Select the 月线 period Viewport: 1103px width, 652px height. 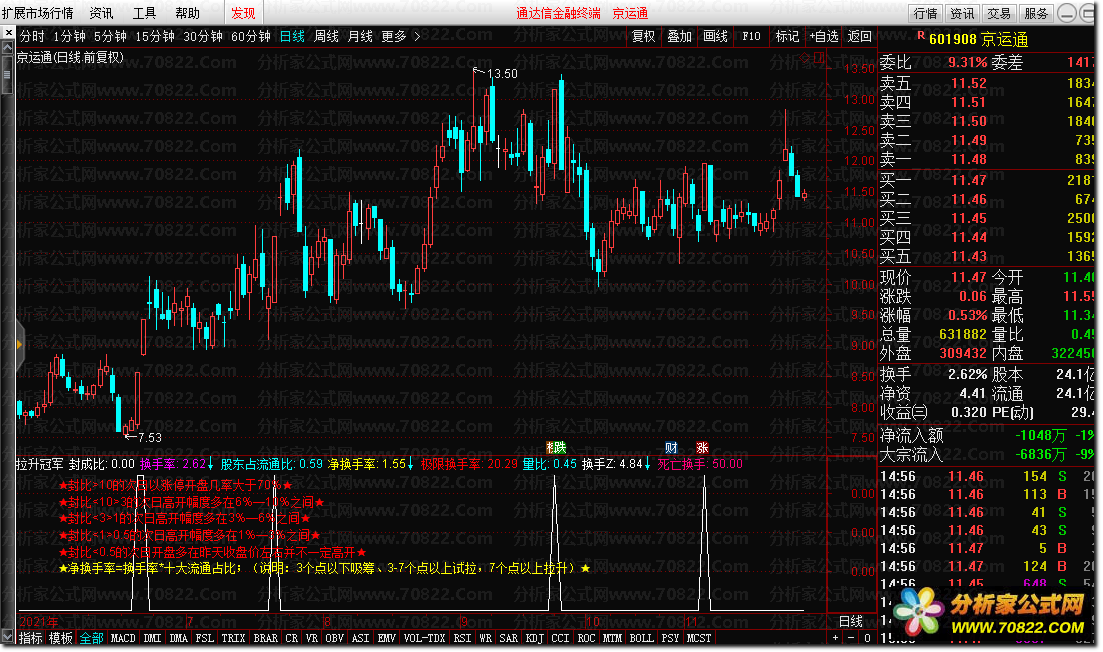click(x=360, y=36)
